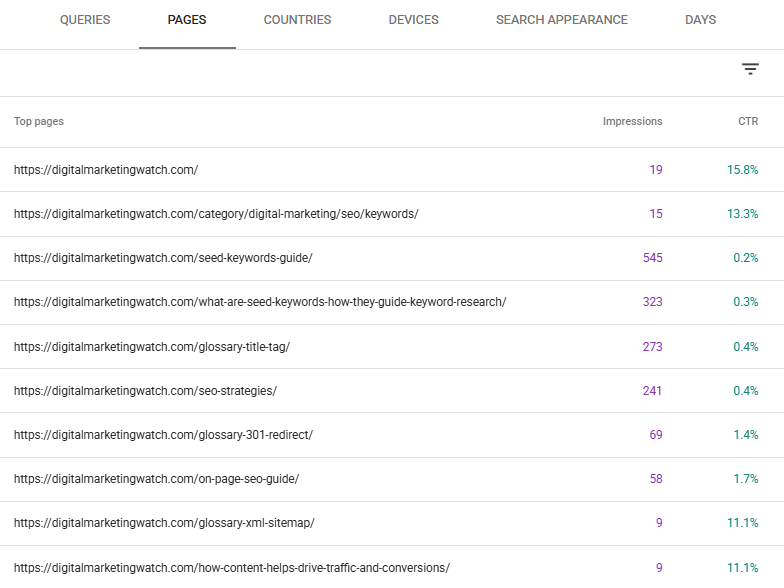Click the glossary-xml-sitemap row's 11.1% CTR
Image resolution: width=784 pixels, height=588 pixels.
742,523
